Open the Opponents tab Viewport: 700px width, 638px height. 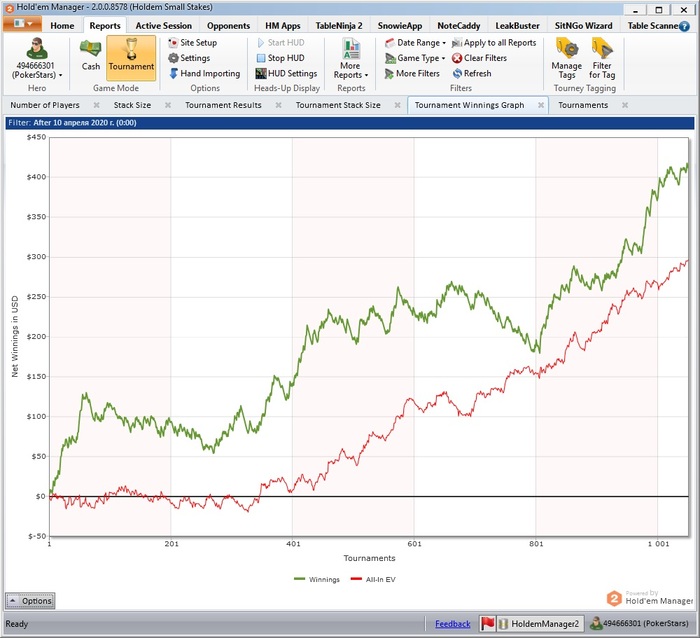[229, 26]
